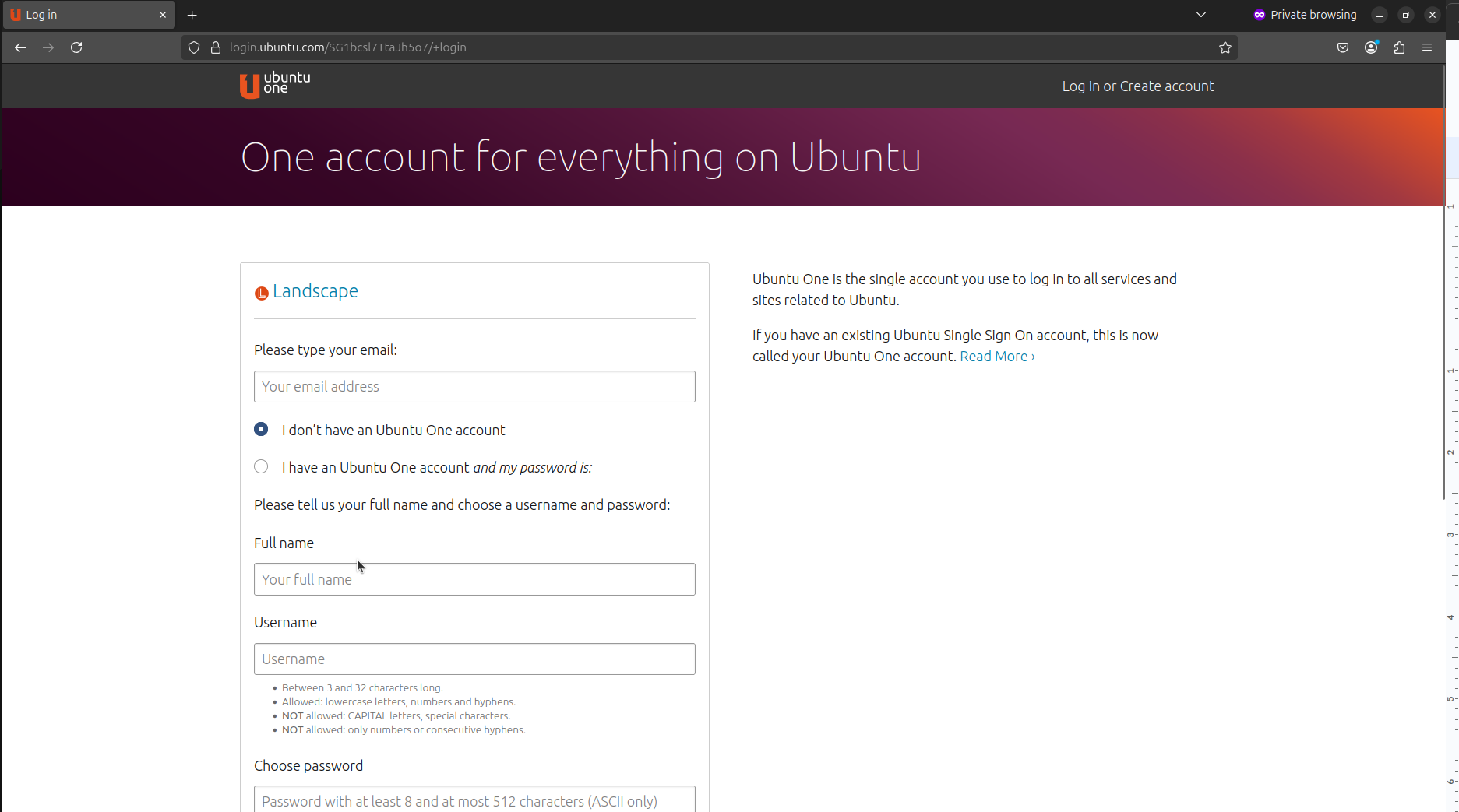The height and width of the screenshot is (812, 1459).
Task: Click the page vertical scrollbar
Action: (x=1443, y=282)
